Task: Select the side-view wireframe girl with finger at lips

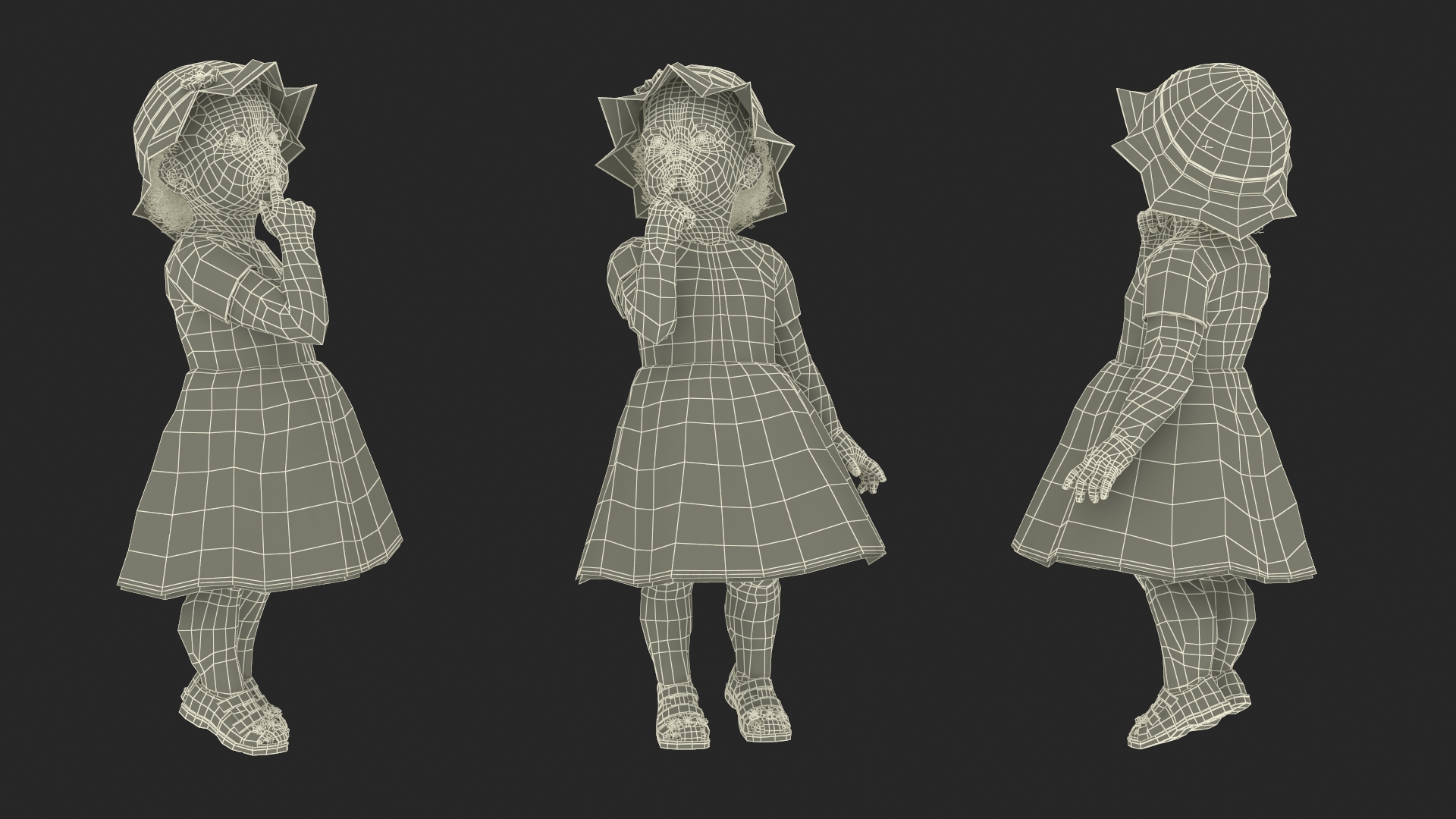Action: pyautogui.click(x=260, y=407)
